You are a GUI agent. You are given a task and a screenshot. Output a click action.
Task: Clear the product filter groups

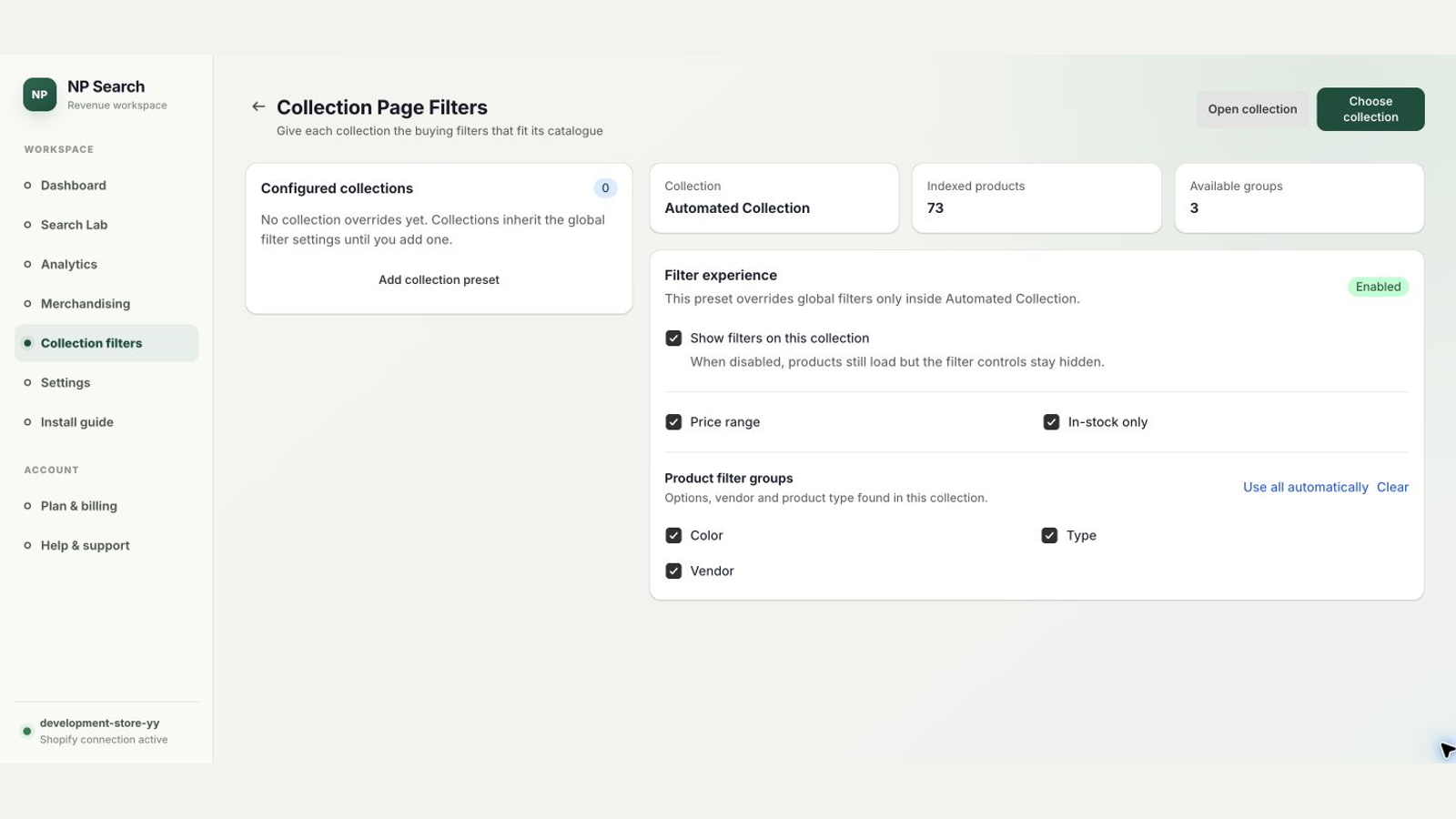(1392, 487)
